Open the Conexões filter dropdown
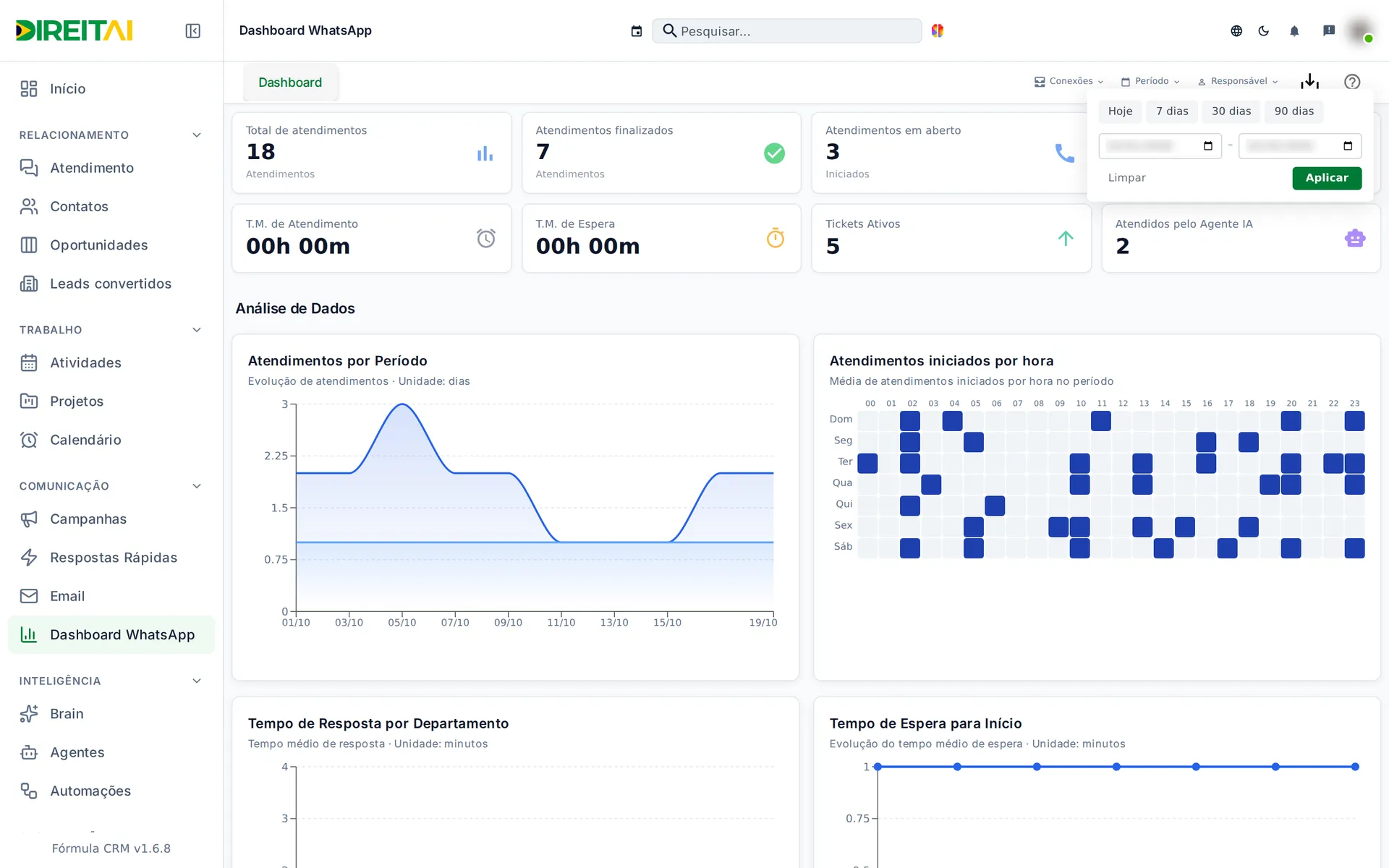The image size is (1389, 868). click(x=1069, y=81)
